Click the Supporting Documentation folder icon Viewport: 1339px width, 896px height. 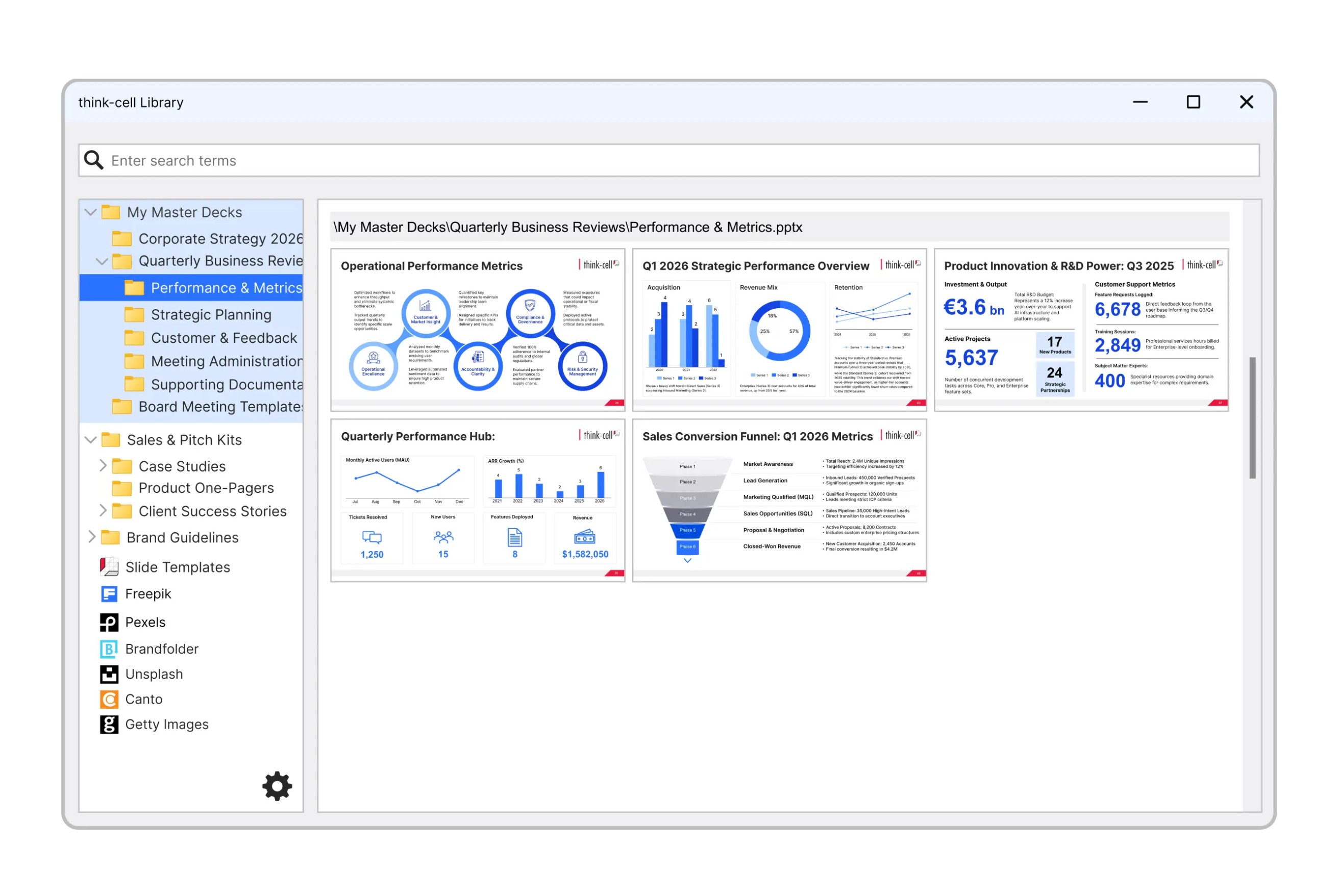pyautogui.click(x=134, y=384)
